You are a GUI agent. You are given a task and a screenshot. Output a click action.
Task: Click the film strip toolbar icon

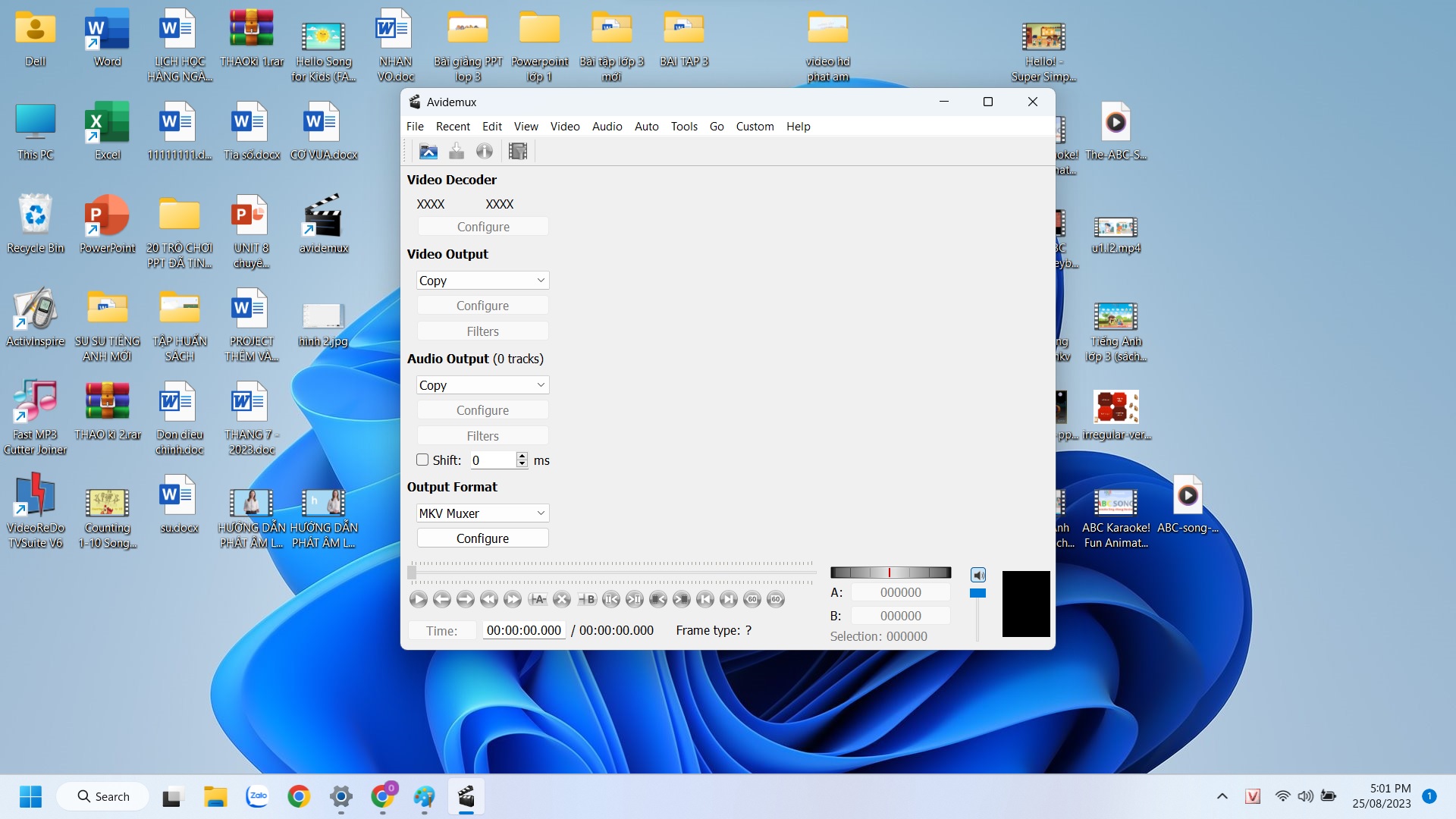(518, 151)
